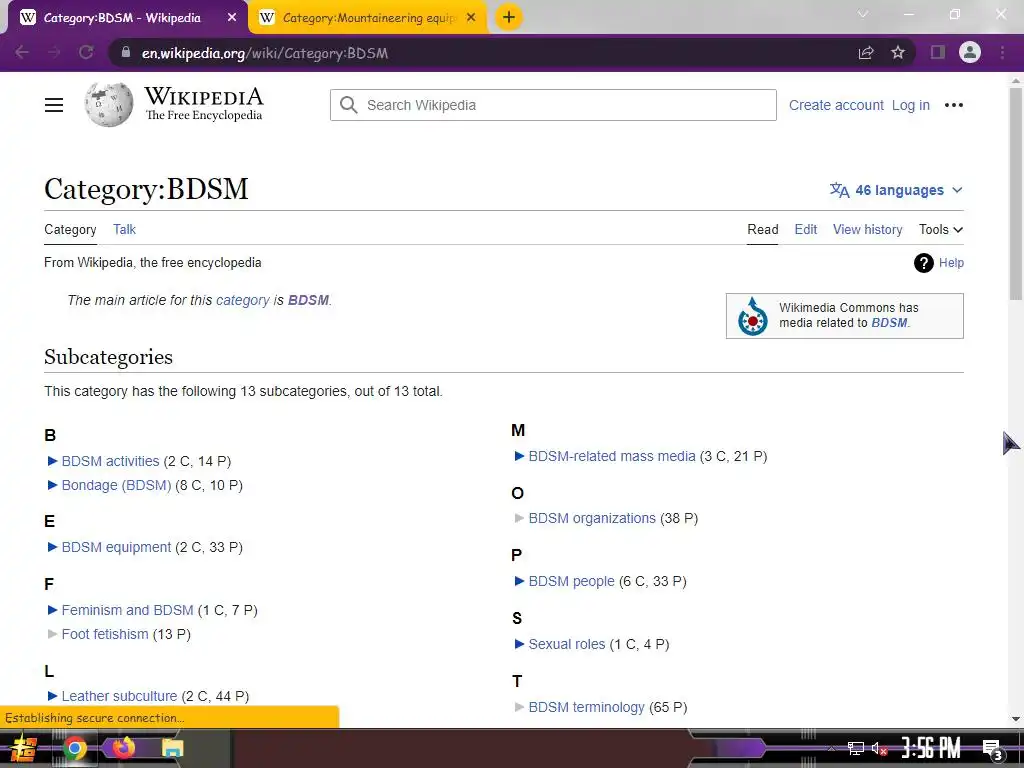
Task: Open the Edit tab
Action: click(805, 229)
